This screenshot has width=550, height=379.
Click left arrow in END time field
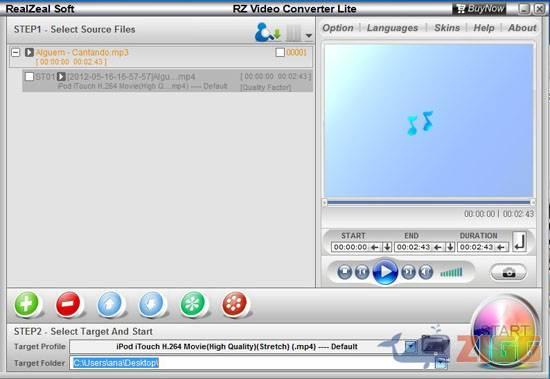(x=438, y=247)
